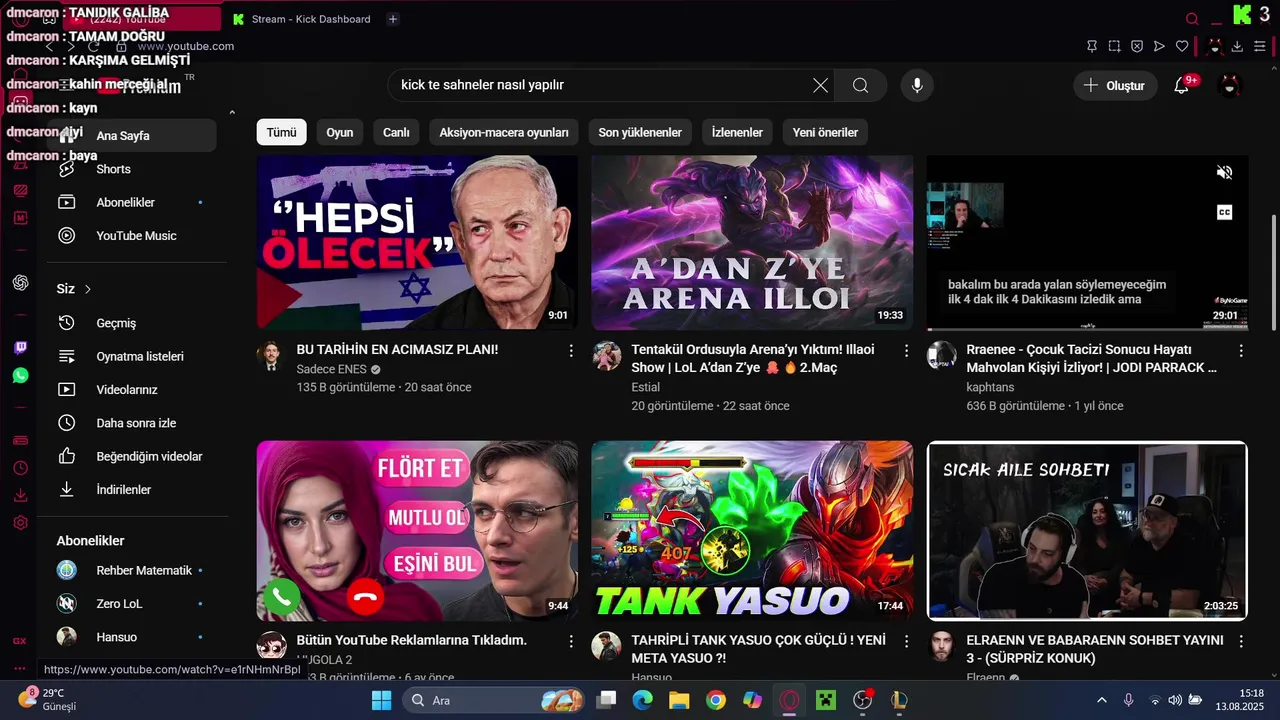This screenshot has height=720, width=1280.
Task: Open Twitch from the Opera sidebar
Action: [x=20, y=348]
